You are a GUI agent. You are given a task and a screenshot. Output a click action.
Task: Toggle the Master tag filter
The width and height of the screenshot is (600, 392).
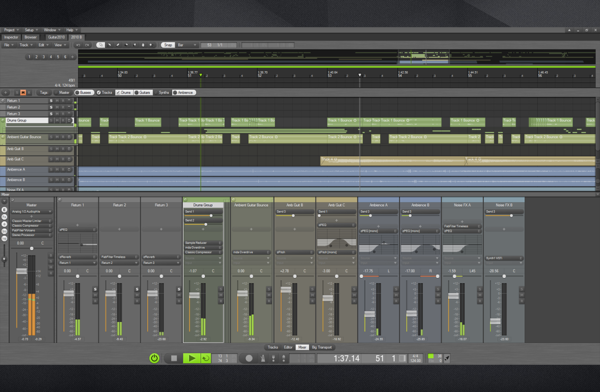click(62, 93)
